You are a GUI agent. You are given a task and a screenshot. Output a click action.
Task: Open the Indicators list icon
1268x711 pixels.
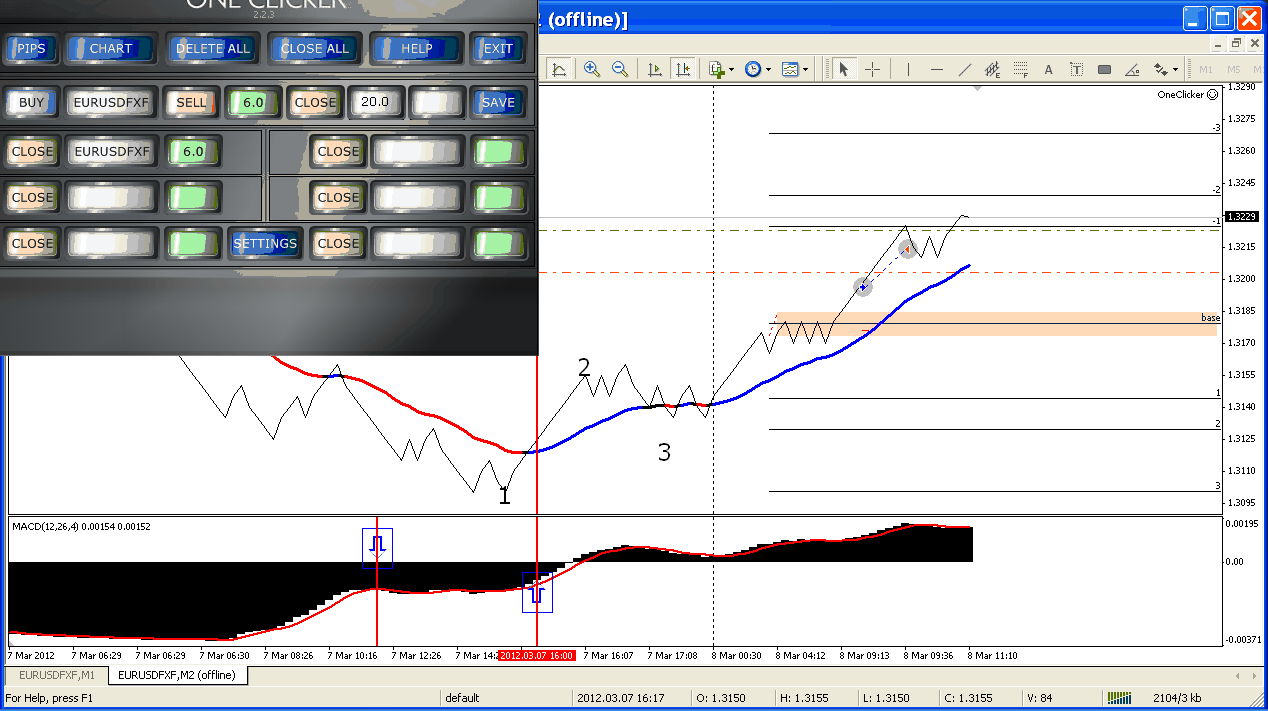coord(716,69)
